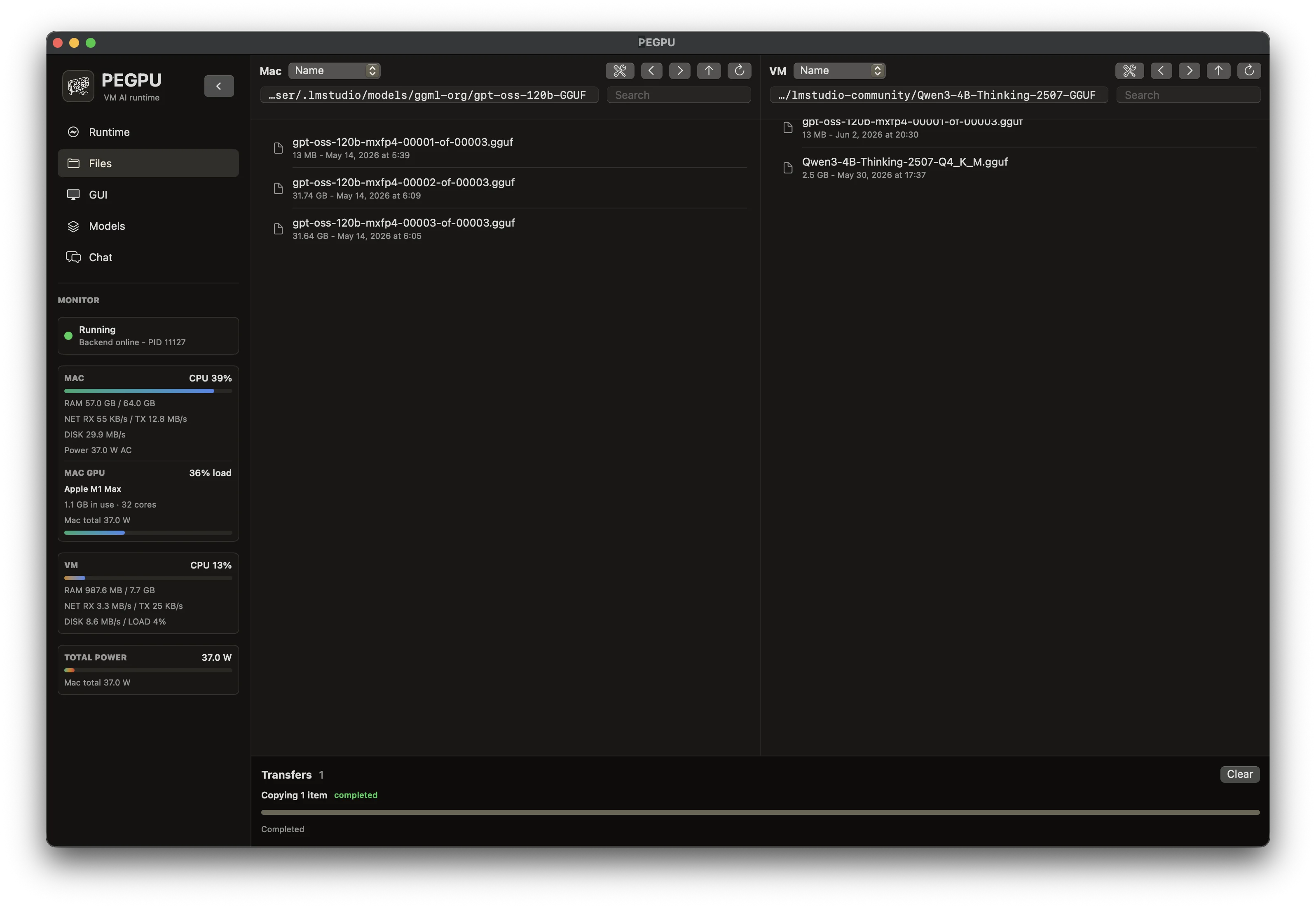Click the Transfers heading

(x=286, y=774)
